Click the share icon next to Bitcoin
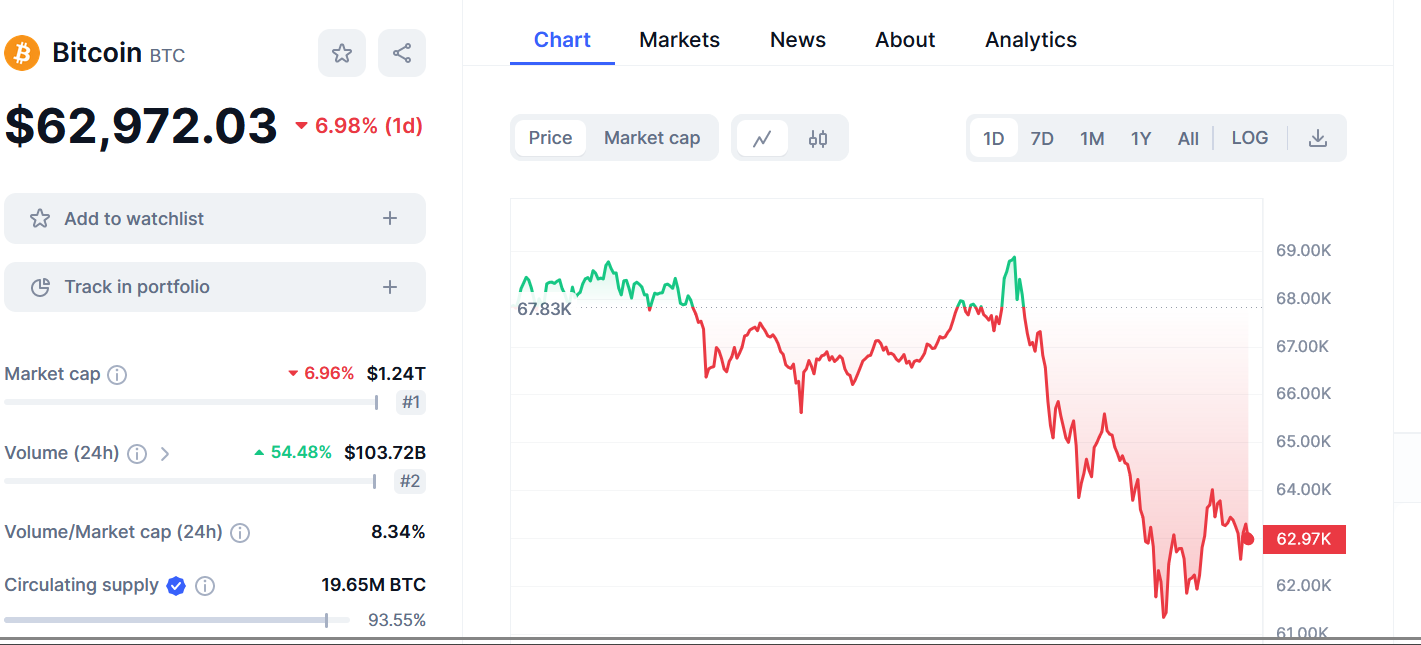 pos(402,53)
